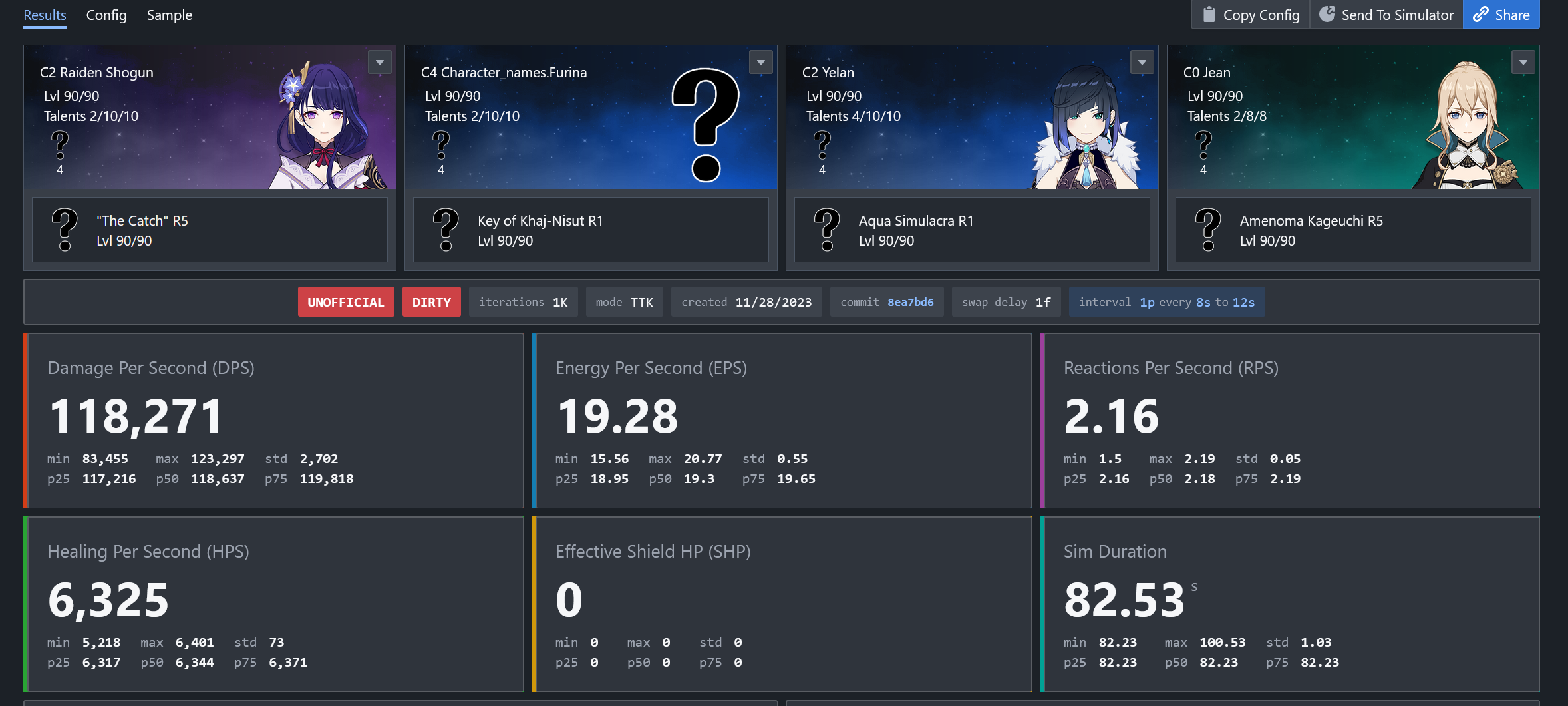Click the C0 Jean name
This screenshot has height=706, width=1568.
point(1207,72)
